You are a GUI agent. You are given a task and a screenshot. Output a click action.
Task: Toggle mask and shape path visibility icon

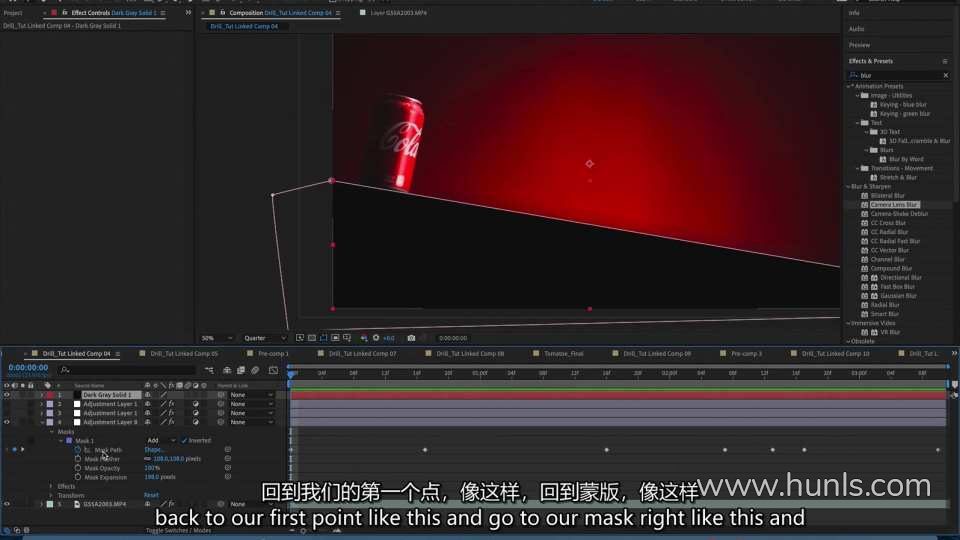(323, 338)
